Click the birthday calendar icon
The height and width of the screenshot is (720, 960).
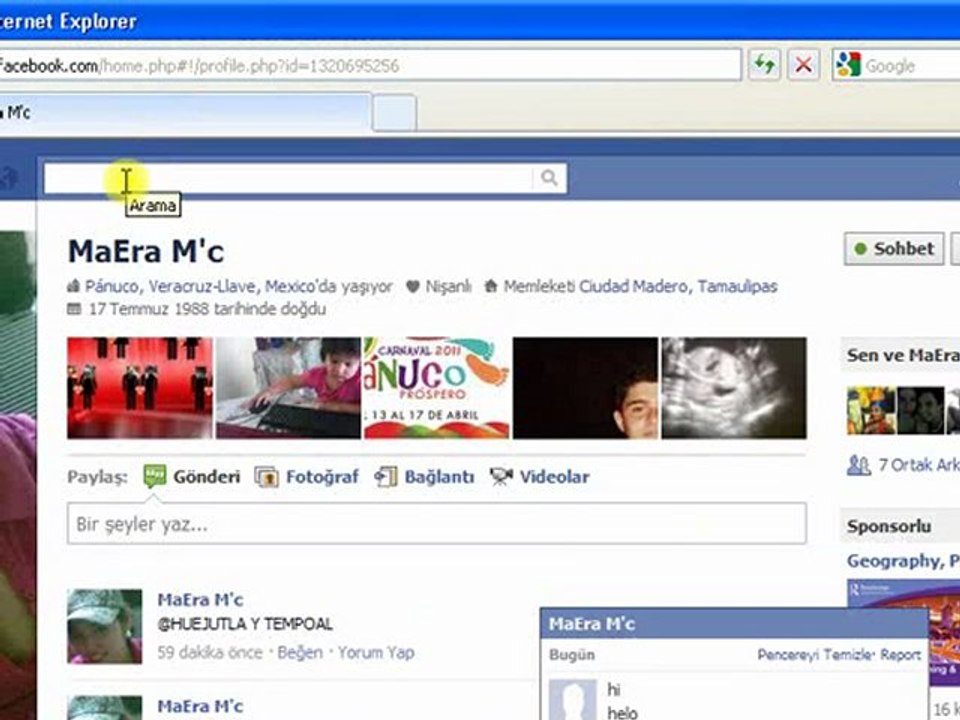pyautogui.click(x=74, y=309)
